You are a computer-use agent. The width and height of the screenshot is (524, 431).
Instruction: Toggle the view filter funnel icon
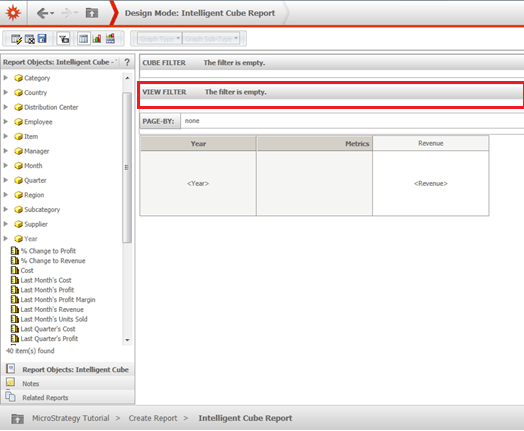pyautogui.click(x=63, y=39)
